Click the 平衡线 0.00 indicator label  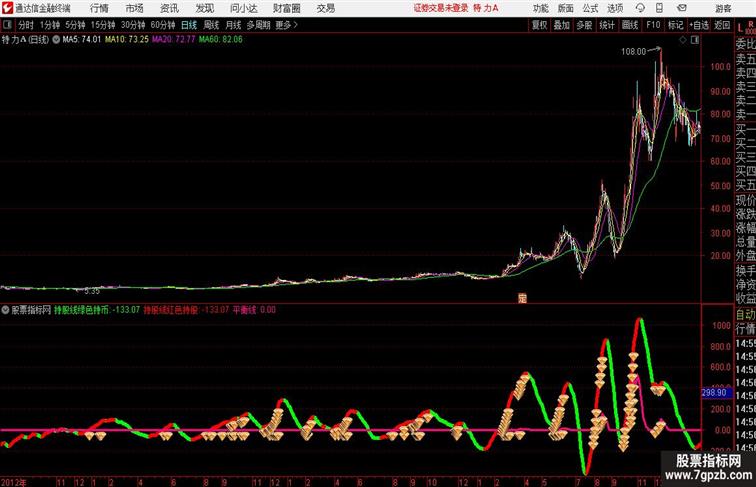click(254, 310)
